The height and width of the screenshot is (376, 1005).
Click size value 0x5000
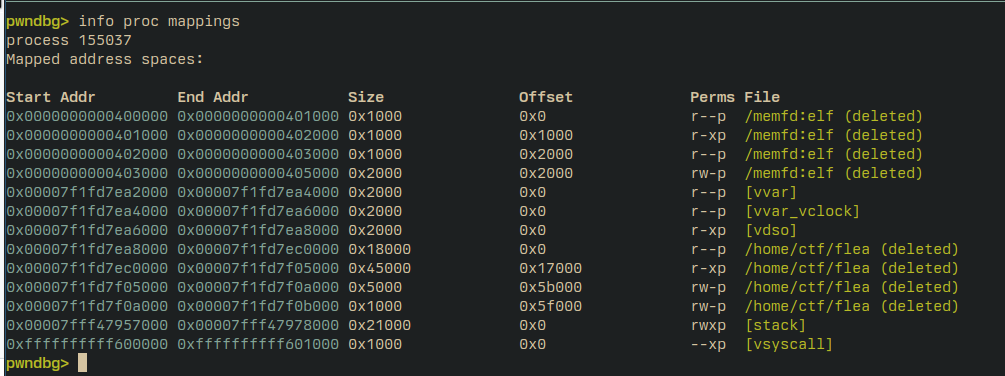tap(375, 288)
